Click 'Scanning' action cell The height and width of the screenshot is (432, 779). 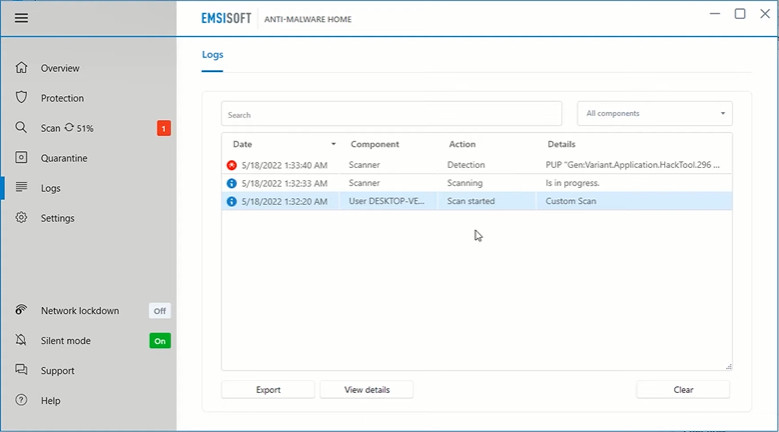465,183
